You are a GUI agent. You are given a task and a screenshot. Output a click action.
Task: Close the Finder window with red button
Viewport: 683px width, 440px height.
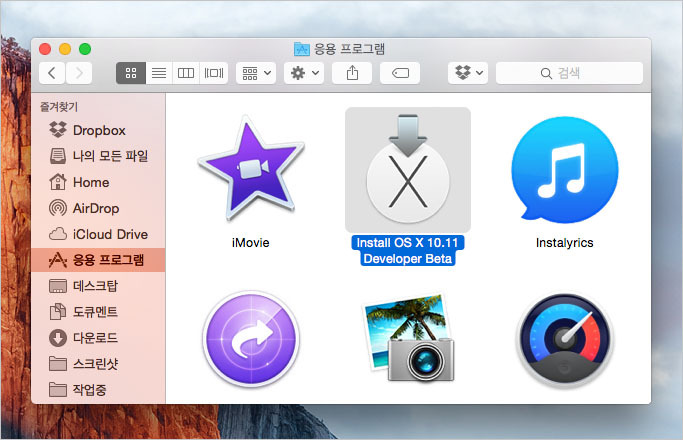[45, 49]
